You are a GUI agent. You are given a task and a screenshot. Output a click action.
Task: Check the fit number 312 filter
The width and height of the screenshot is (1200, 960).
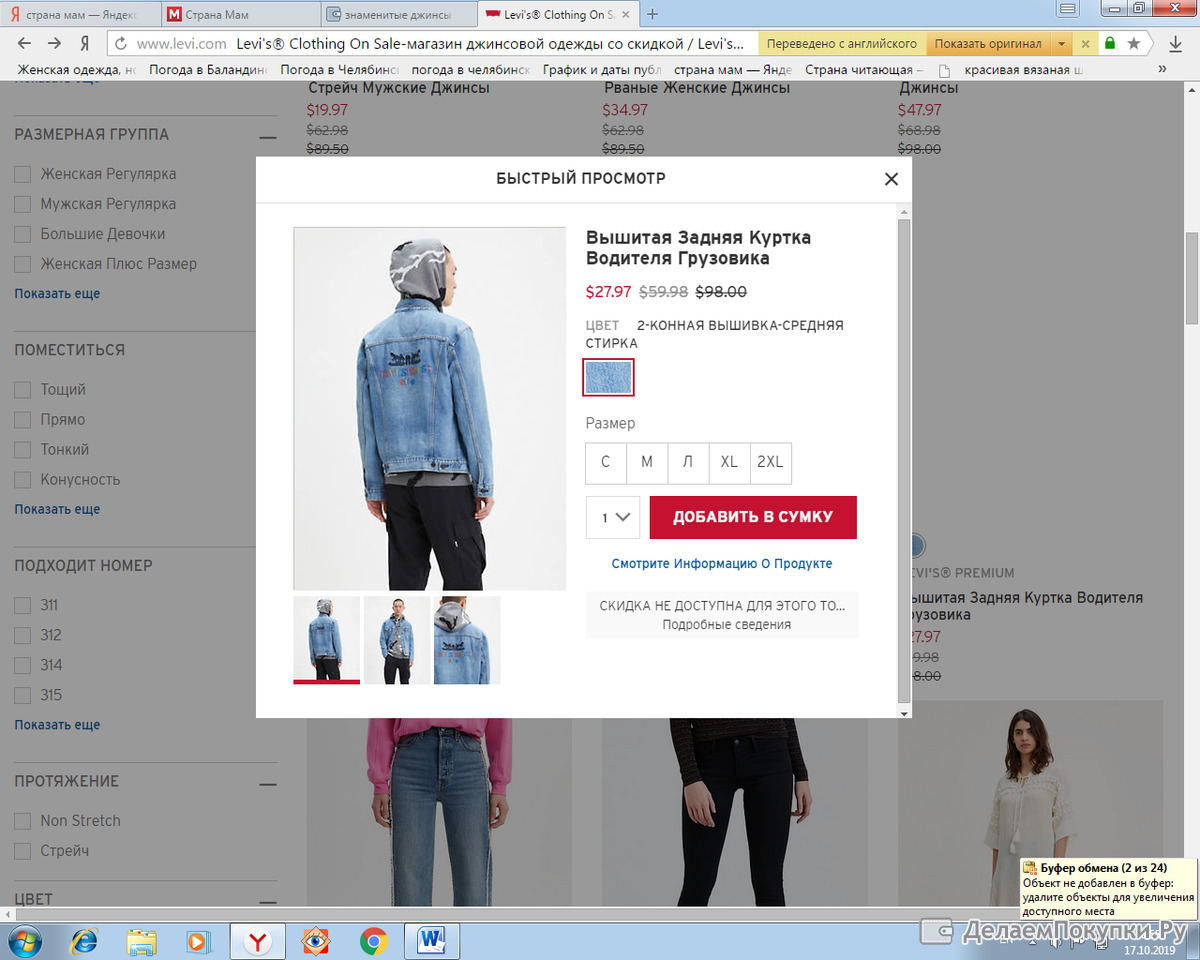tap(22, 635)
